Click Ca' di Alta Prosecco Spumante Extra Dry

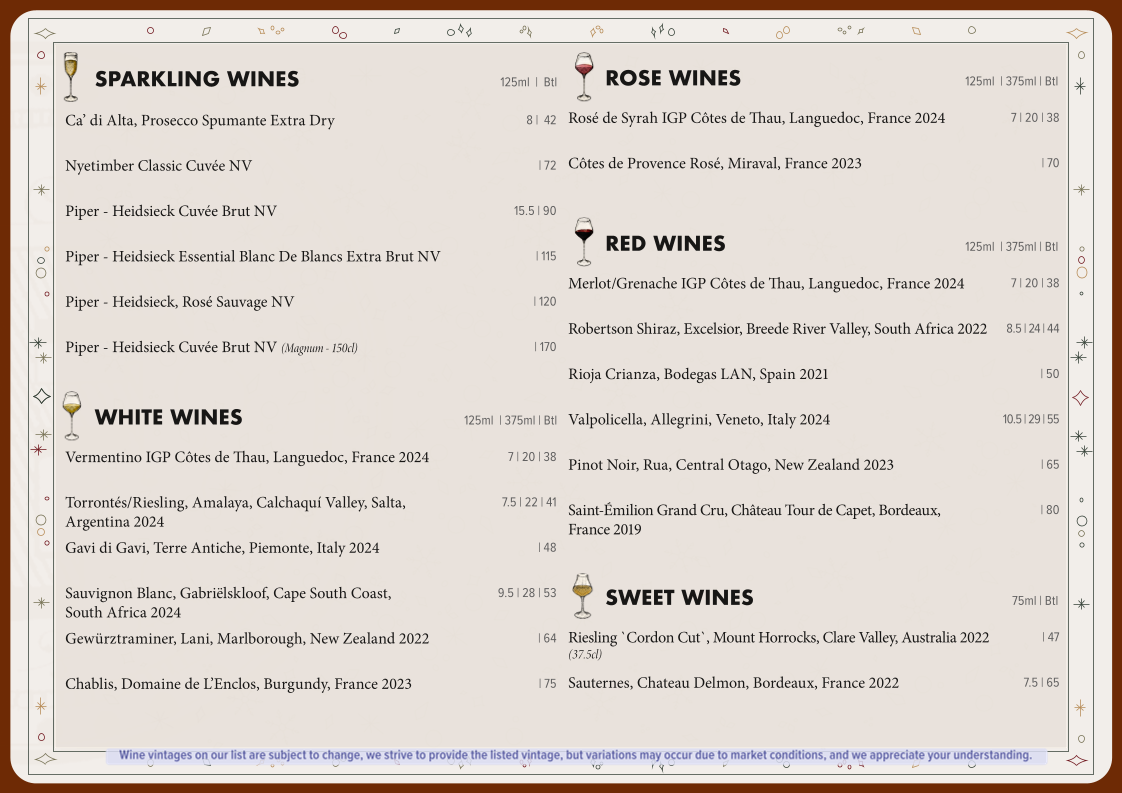pyautogui.click(x=200, y=120)
